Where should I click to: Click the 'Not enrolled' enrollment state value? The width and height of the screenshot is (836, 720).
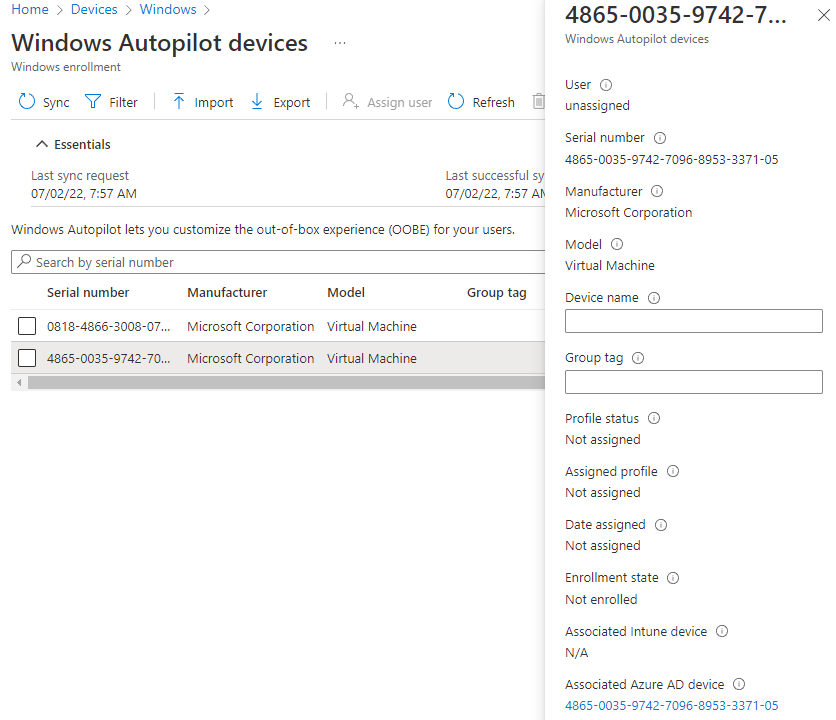(x=601, y=599)
